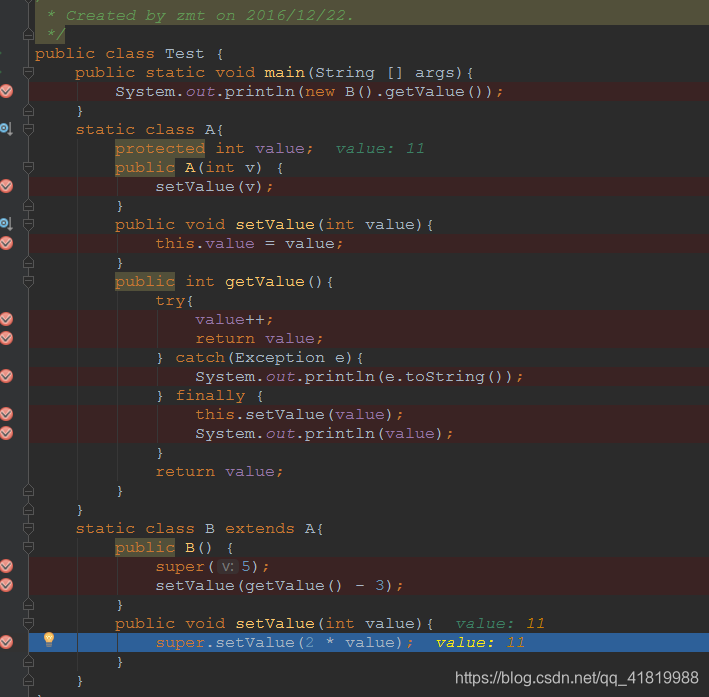The image size is (709, 697).
Task: Collapse constructor B() fold marker
Action: click(x=28, y=547)
